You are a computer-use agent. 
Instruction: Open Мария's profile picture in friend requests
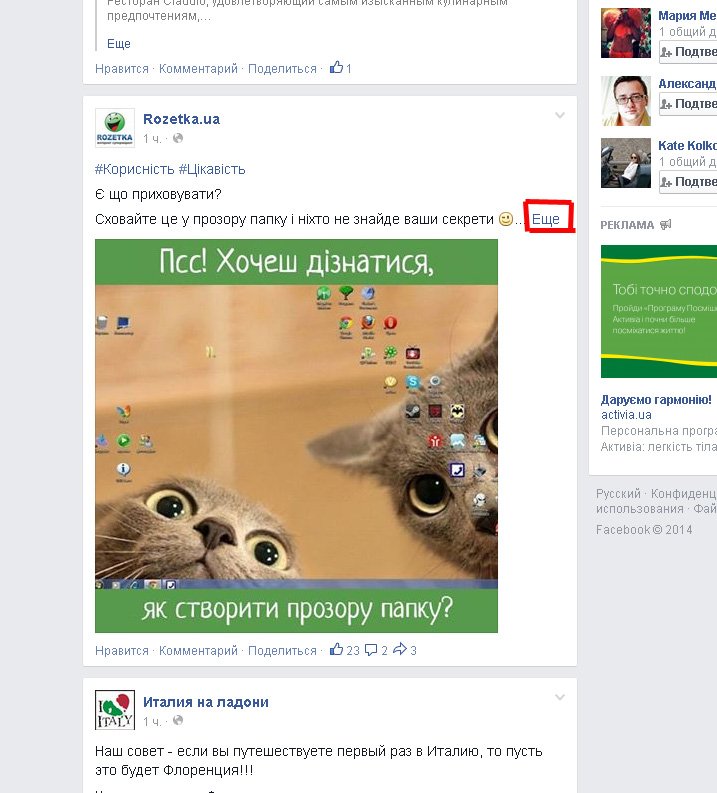pos(625,33)
